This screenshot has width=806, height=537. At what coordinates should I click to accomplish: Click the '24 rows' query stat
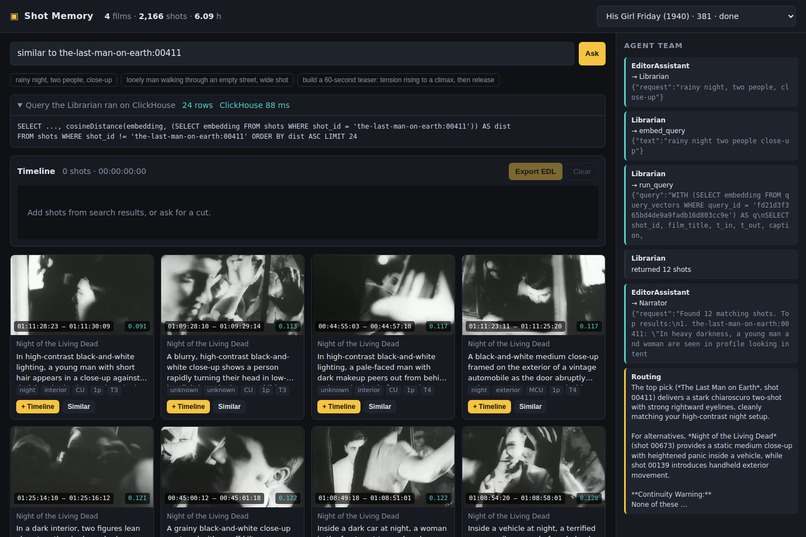coord(197,105)
